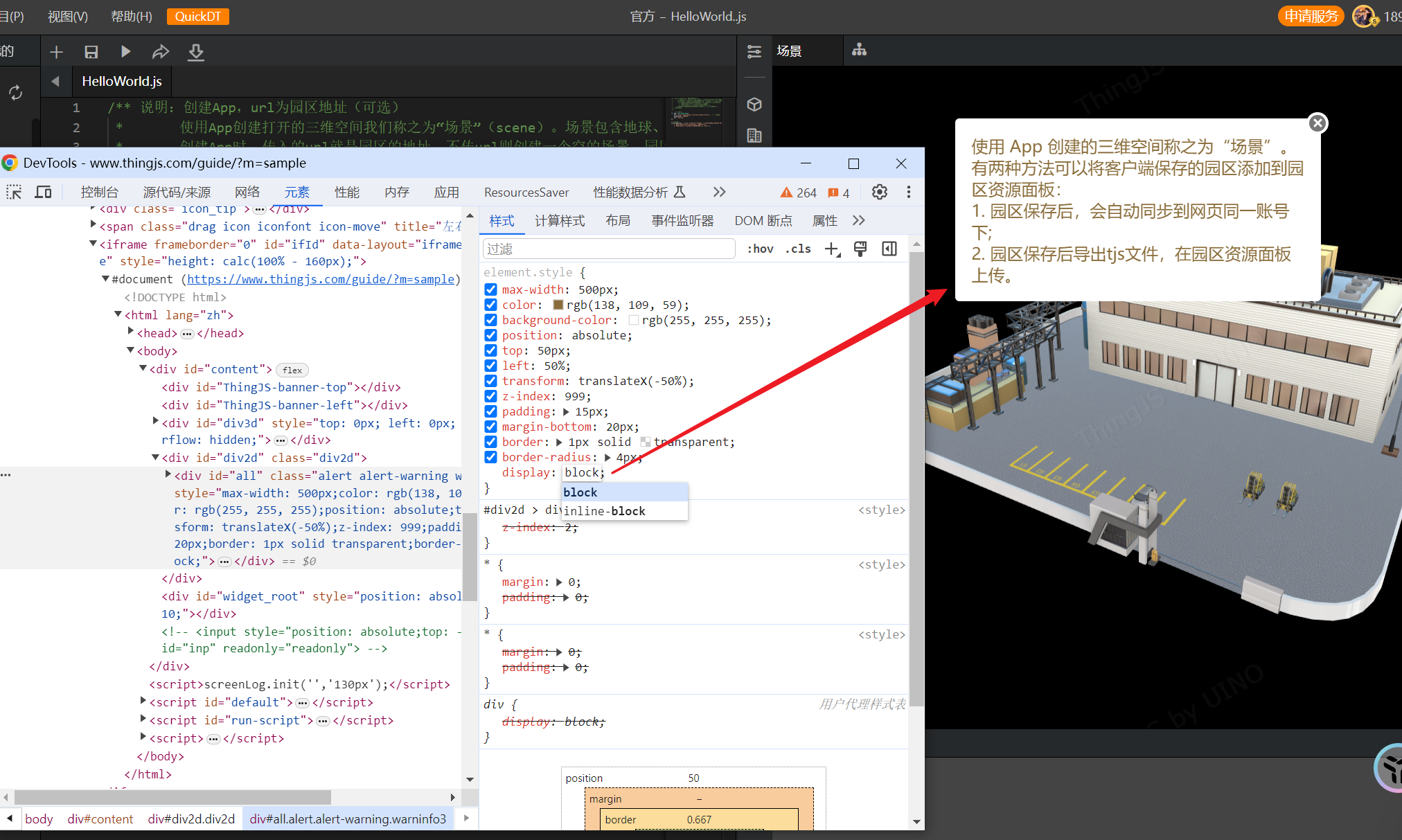Click the issues count 4 indicator
The width and height of the screenshot is (1402, 840).
[x=839, y=193]
